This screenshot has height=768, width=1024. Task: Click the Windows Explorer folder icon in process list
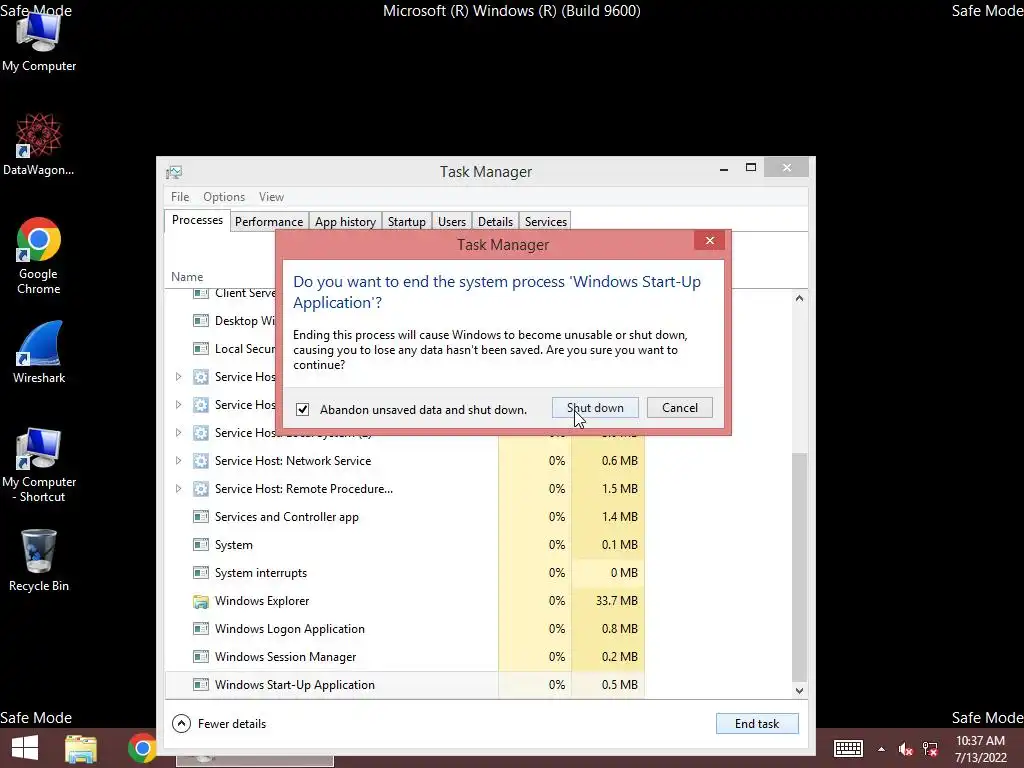click(200, 601)
